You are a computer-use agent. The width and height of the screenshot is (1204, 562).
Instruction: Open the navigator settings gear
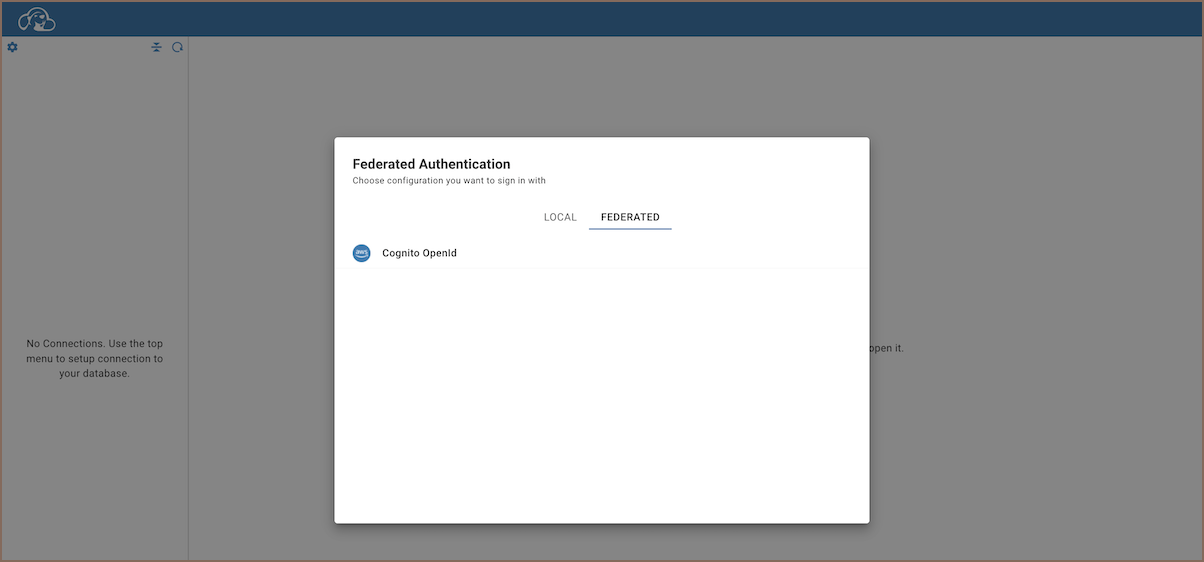[x=12, y=47]
